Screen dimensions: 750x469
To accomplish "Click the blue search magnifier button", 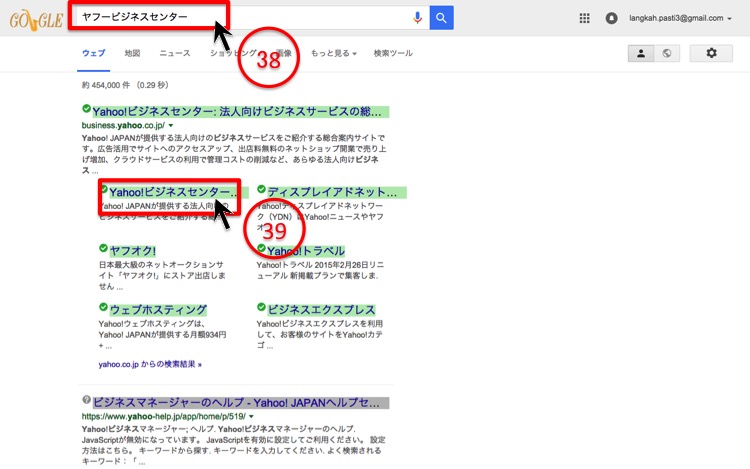I will [x=441, y=18].
